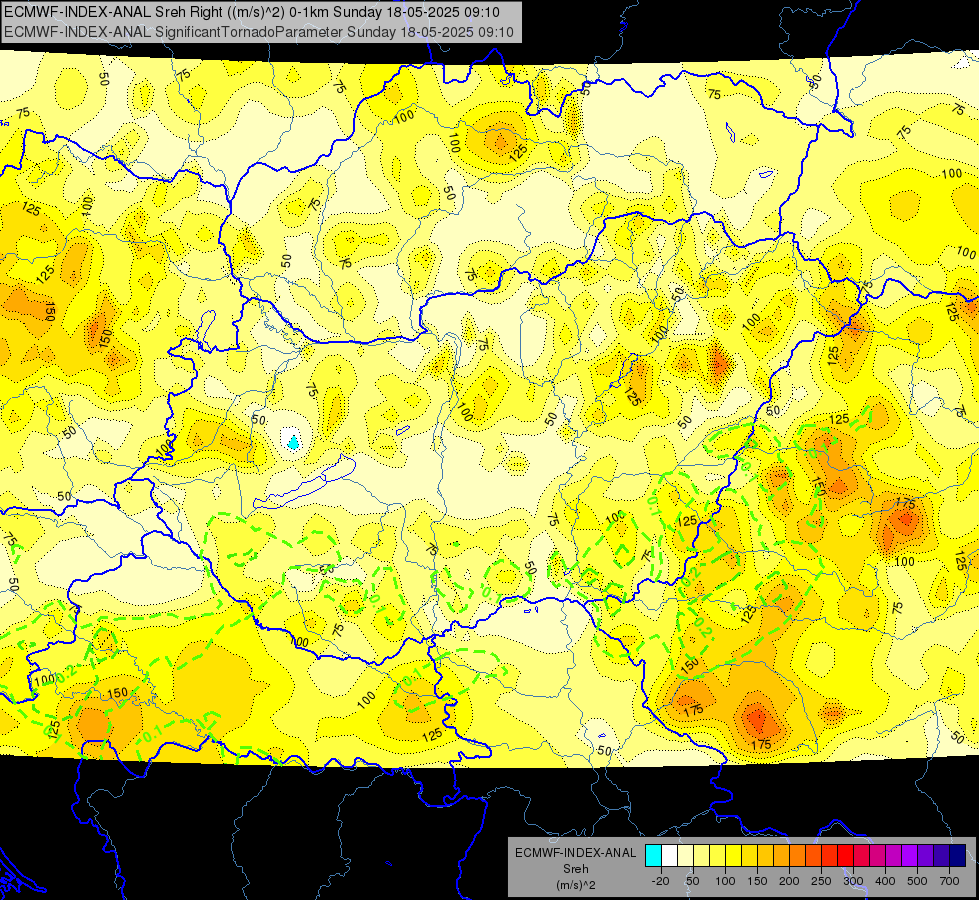The height and width of the screenshot is (900, 979).
Task: Click the ECMWF-INDEX-ANAL legend title
Action: [x=576, y=853]
